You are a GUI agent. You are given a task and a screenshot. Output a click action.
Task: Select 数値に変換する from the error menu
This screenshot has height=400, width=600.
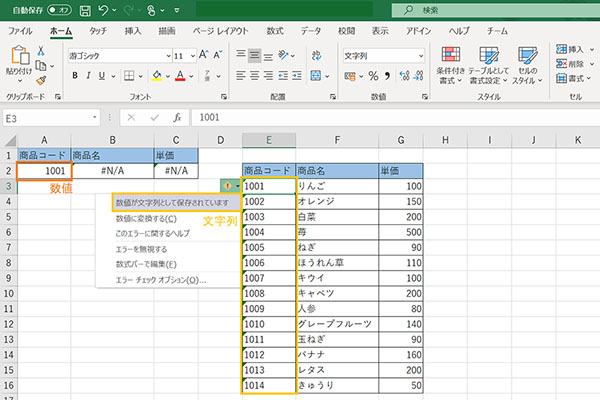pyautogui.click(x=146, y=218)
